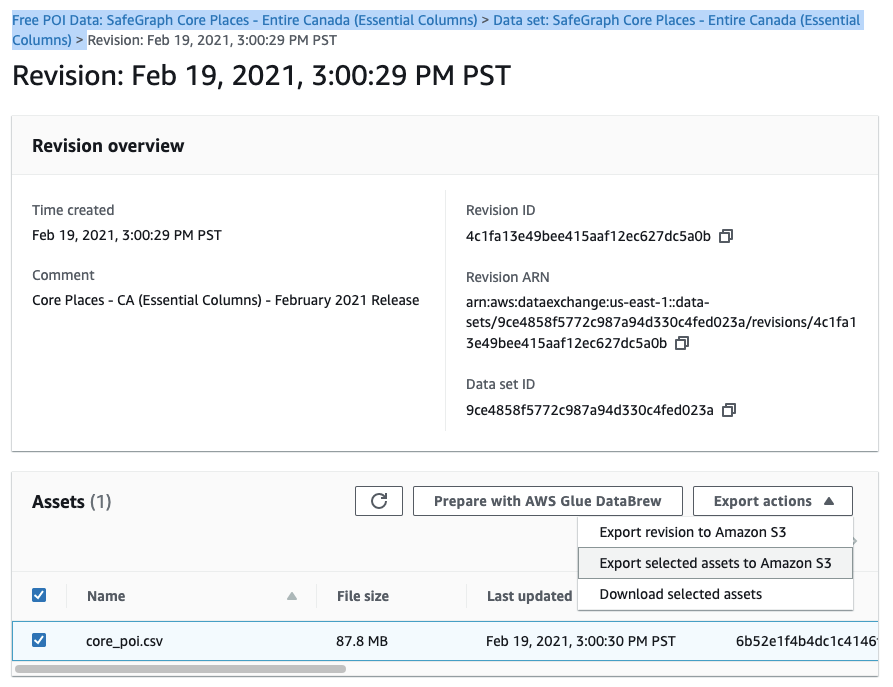Image resolution: width=893 pixels, height=687 pixels.
Task: Copy the Revision ARN value
Action: click(x=682, y=343)
